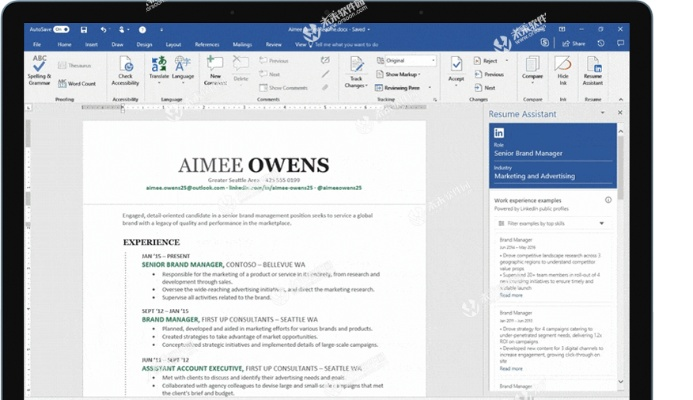The width and height of the screenshot is (693, 400).
Task: Launch Resume Assistant from ribbon
Action: click(x=593, y=69)
